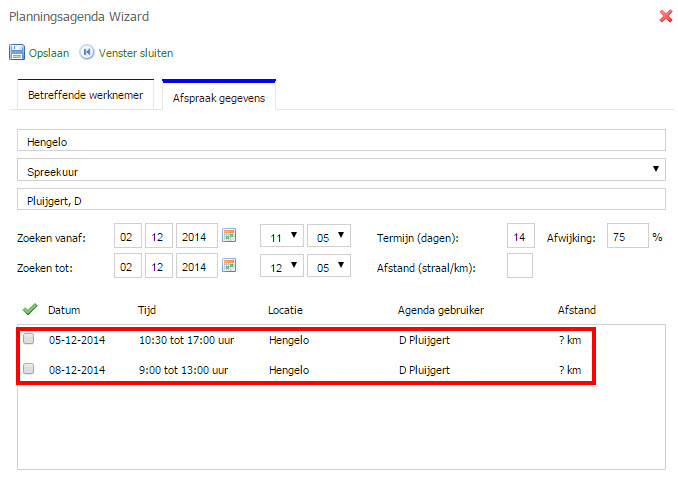Image resolution: width=678 pixels, height=493 pixels.
Task: Open calendar picker for Zoeken tot
Action: point(229,265)
